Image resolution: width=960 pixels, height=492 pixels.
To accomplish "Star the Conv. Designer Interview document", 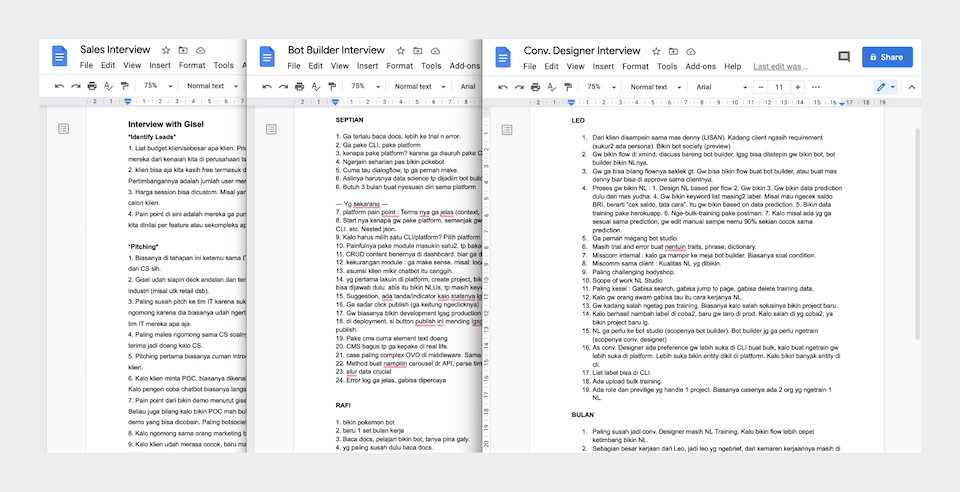I will [656, 51].
